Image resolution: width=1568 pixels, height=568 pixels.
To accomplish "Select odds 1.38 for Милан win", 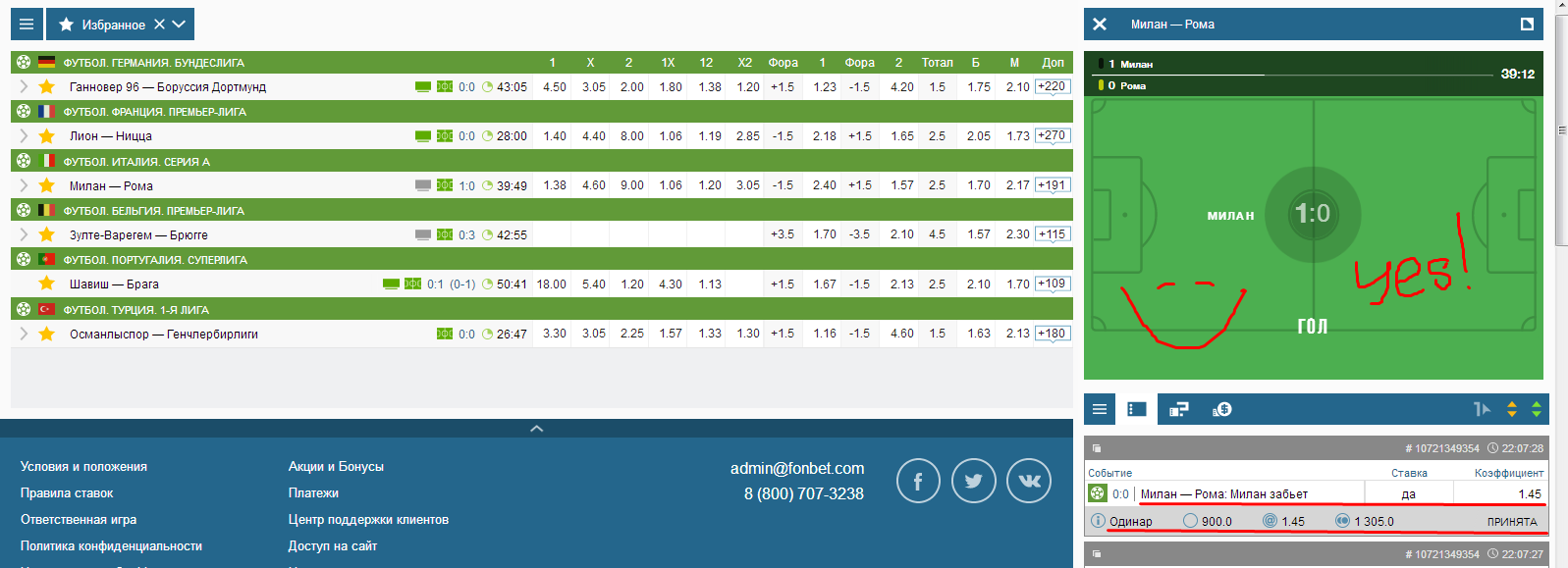I will click(x=555, y=185).
